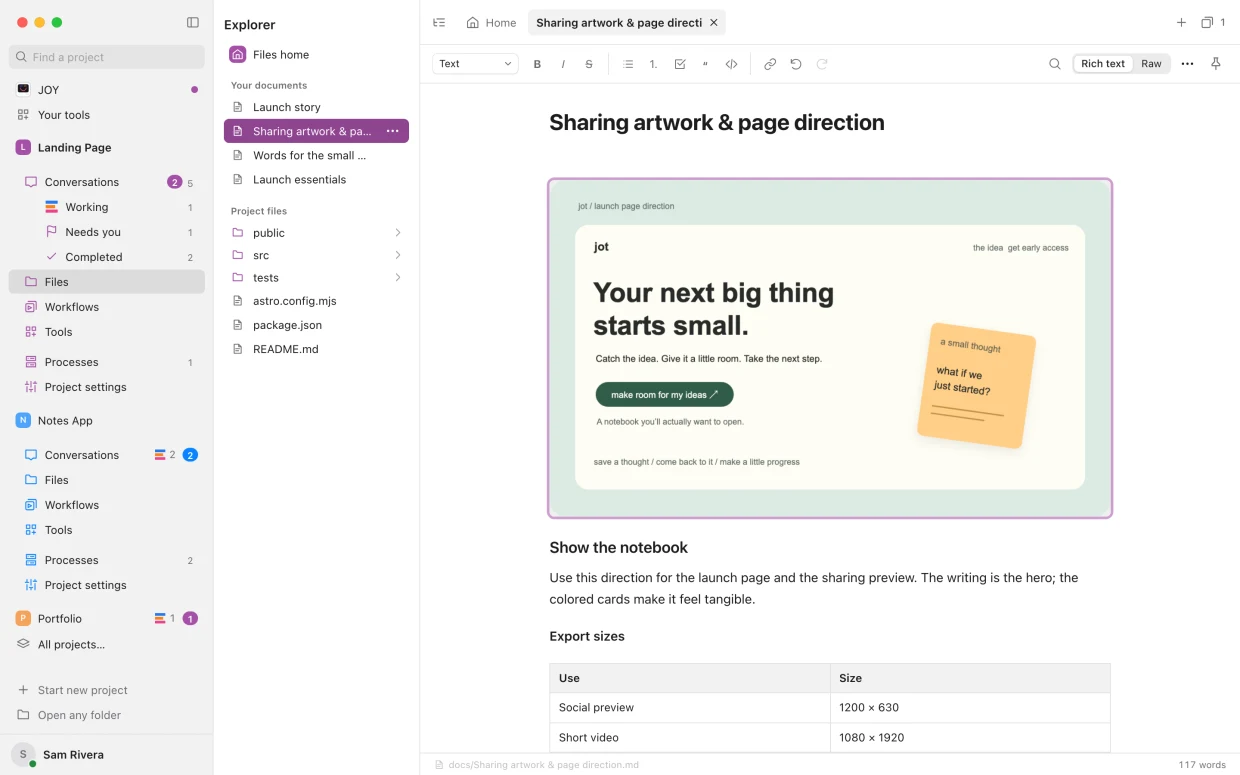Click the Short video table cell
The width and height of the screenshot is (1240, 775).
pos(690,737)
